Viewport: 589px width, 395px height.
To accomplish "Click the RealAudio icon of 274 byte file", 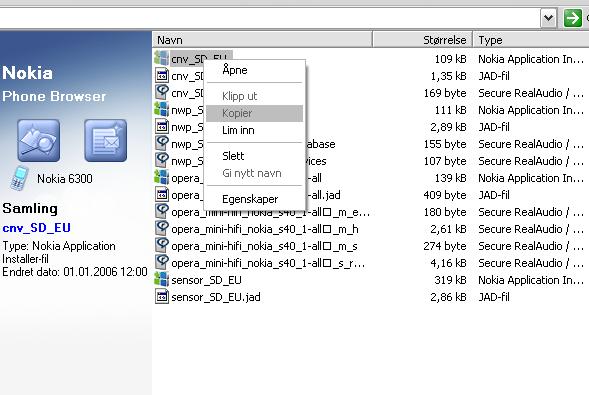I will [162, 245].
